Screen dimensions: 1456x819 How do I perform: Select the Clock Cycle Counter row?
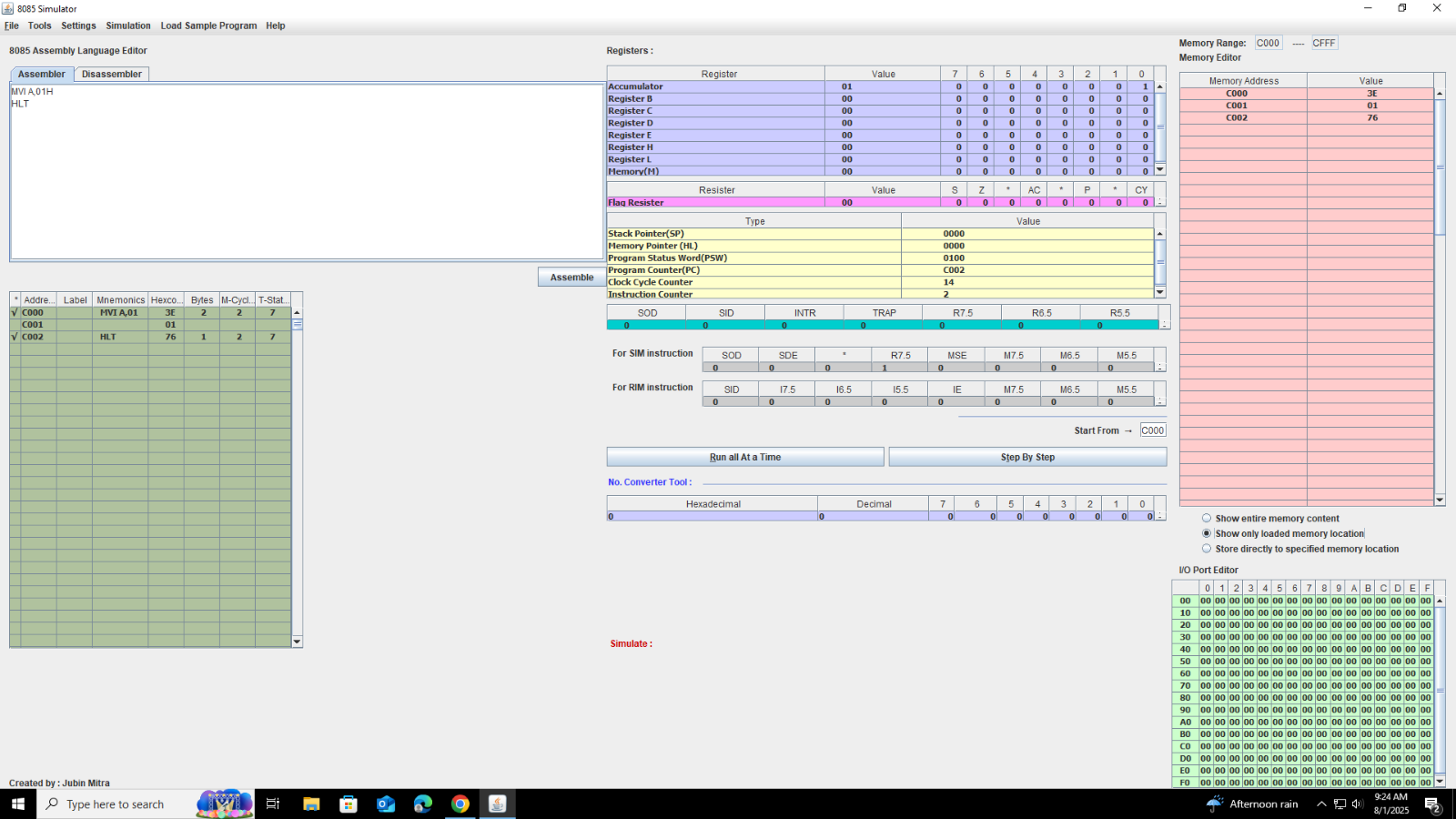(x=880, y=282)
